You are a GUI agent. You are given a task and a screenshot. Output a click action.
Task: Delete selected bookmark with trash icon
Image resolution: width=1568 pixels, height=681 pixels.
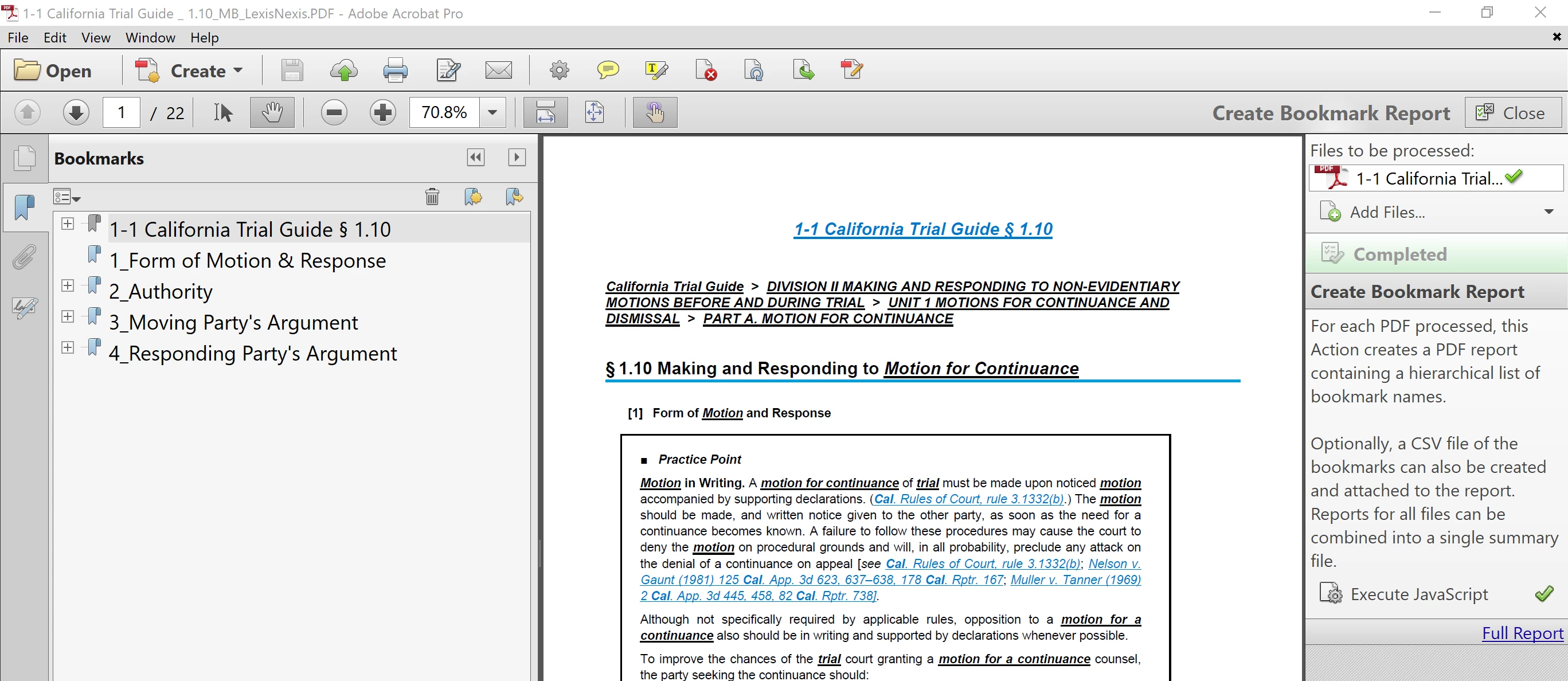click(432, 197)
